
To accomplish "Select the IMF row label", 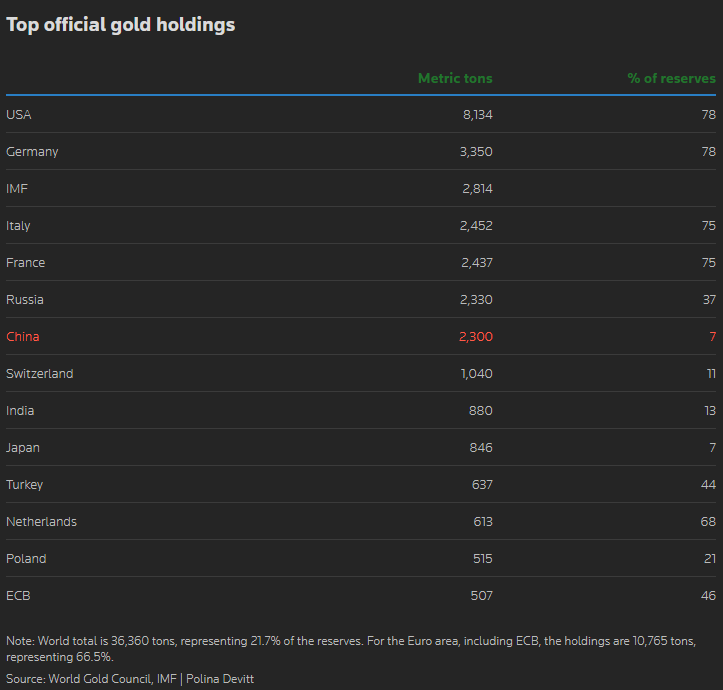I will (x=17, y=189).
